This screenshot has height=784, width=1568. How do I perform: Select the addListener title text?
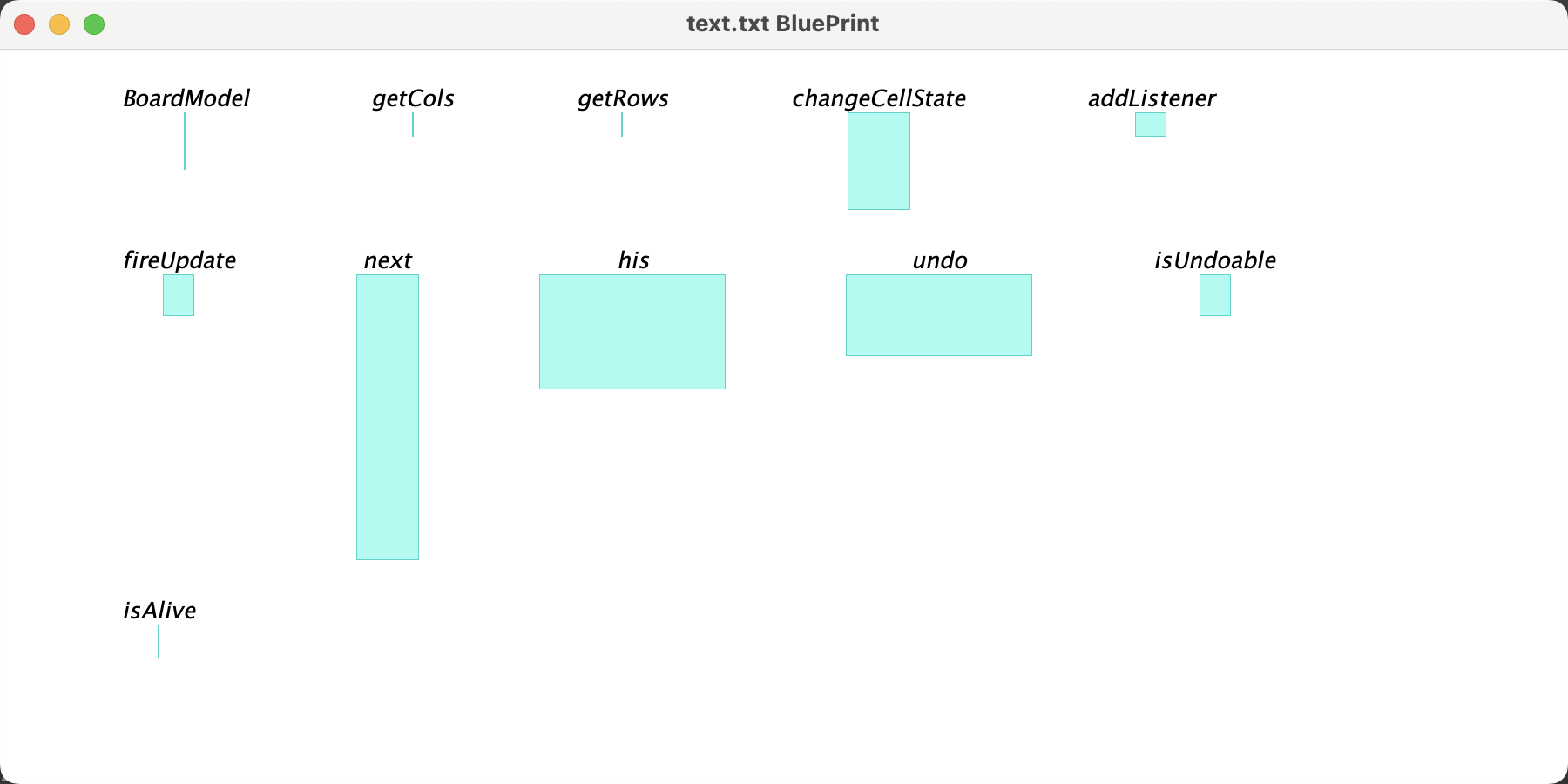coord(1152,98)
